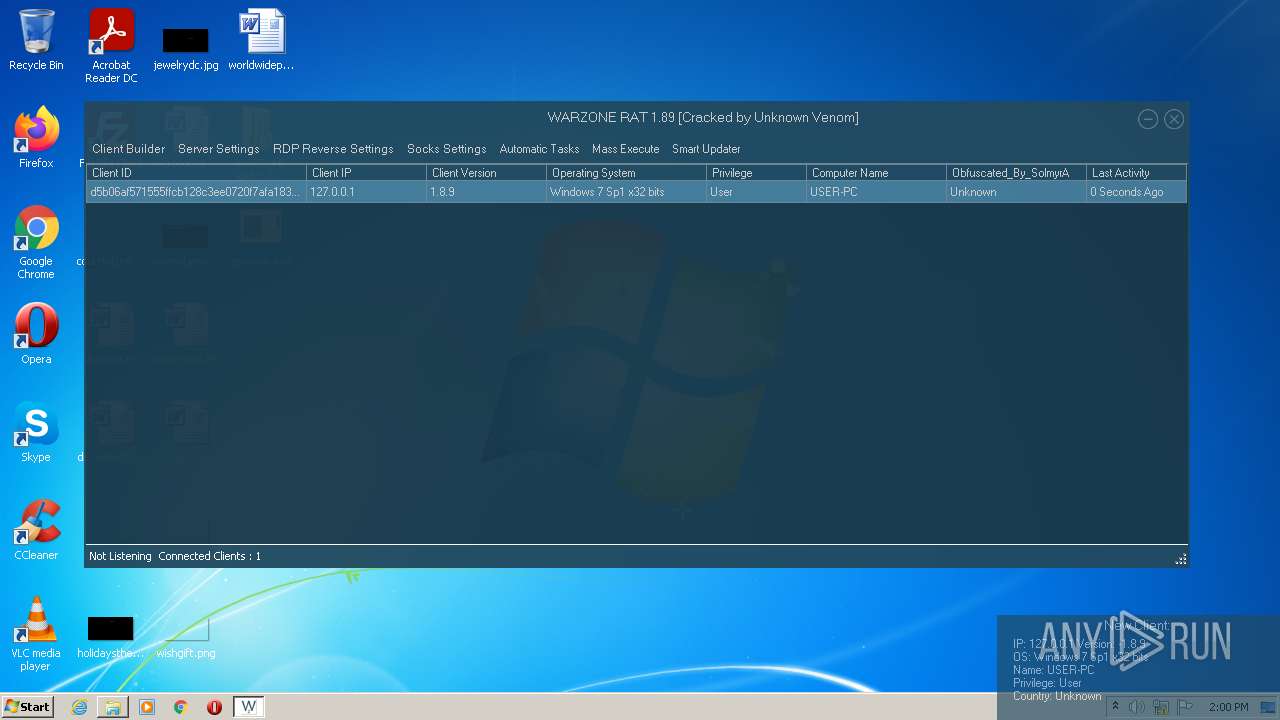Click the Windows 7 Sp1 x32 bits cell
Screen dimensions: 1280x720
pyautogui.click(x=626, y=192)
